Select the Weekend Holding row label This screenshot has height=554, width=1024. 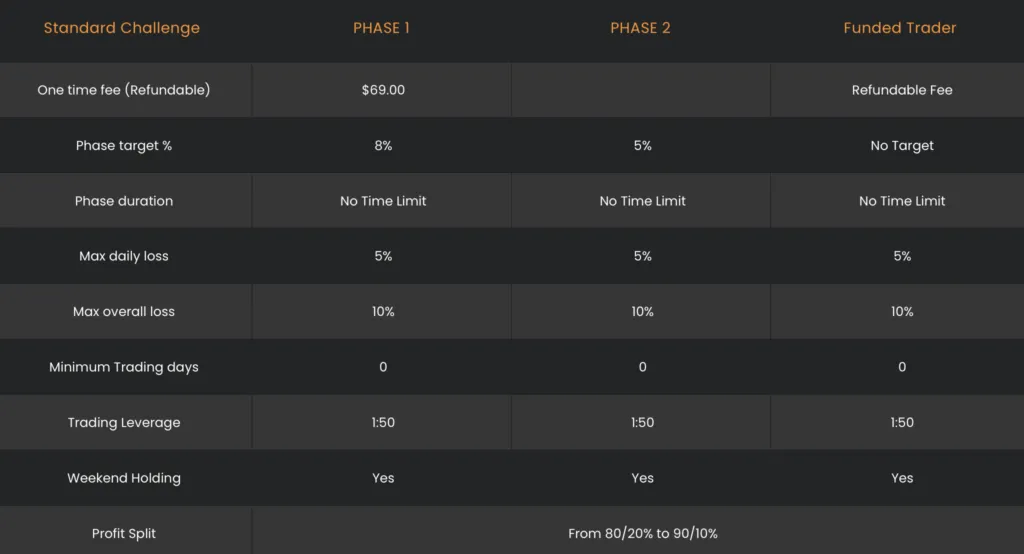124,478
